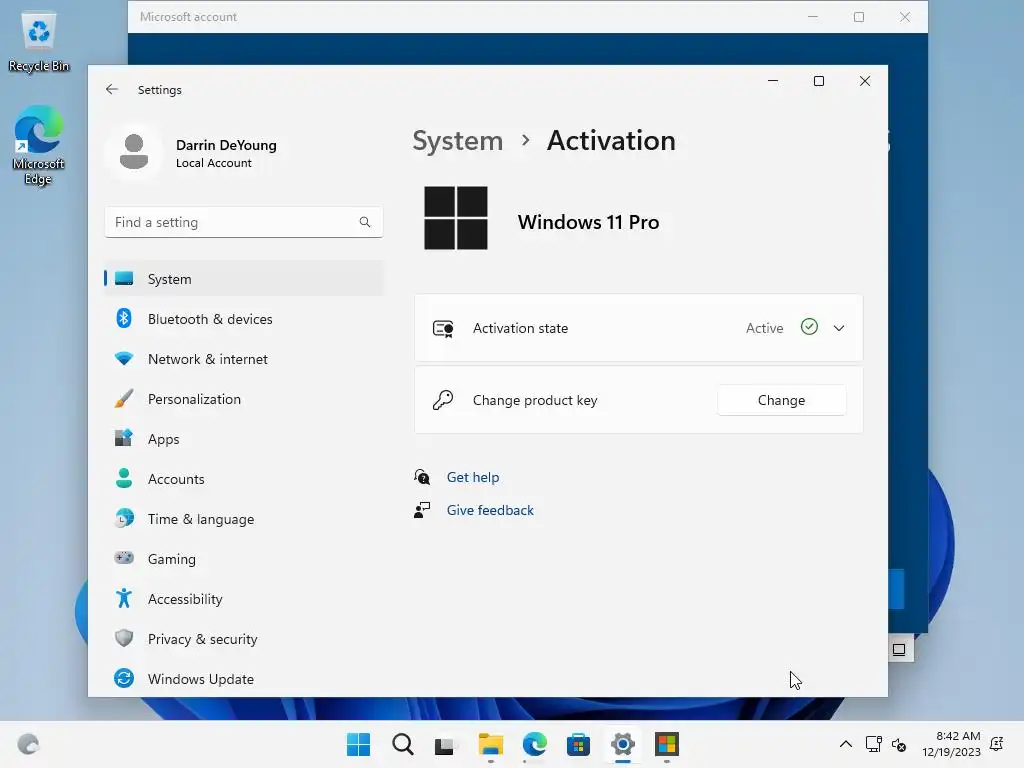Click the Get help headset icon

coord(422,477)
